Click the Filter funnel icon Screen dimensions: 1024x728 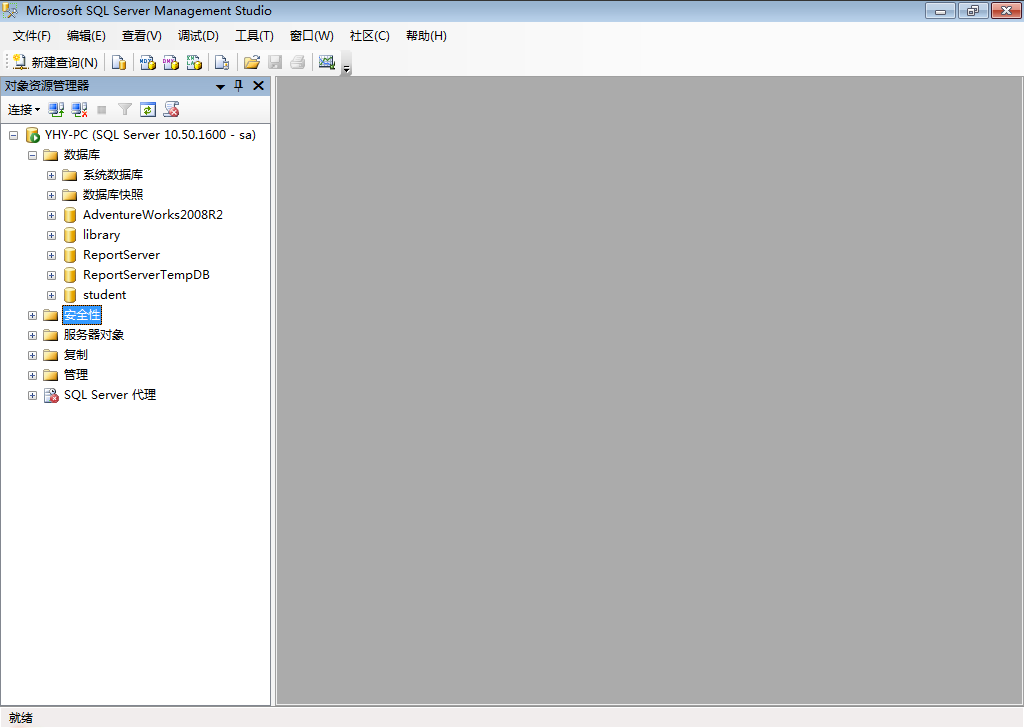tap(125, 110)
